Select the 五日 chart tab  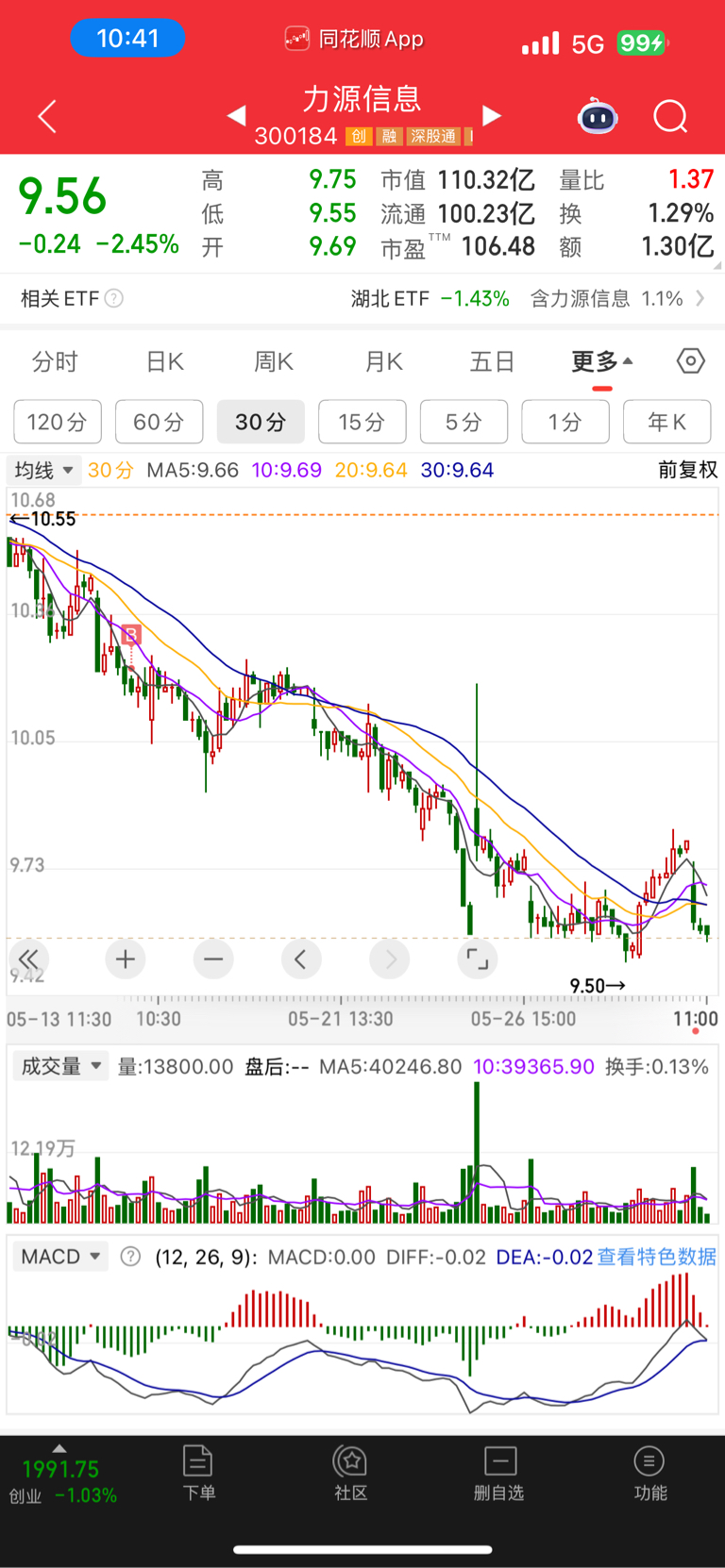pyautogui.click(x=492, y=362)
